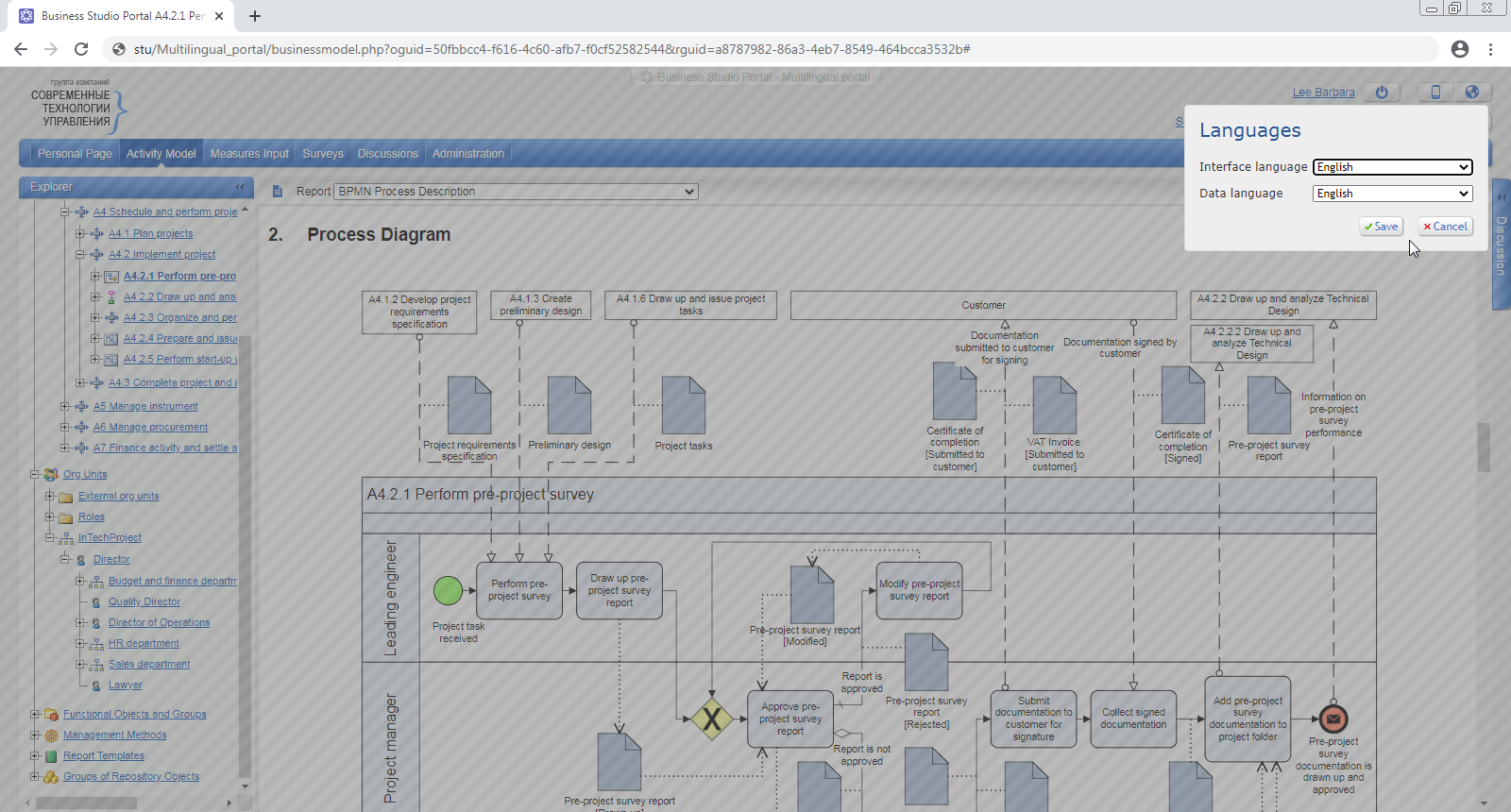Click the power logout icon
Viewport: 1511px width, 812px height.
[1382, 92]
